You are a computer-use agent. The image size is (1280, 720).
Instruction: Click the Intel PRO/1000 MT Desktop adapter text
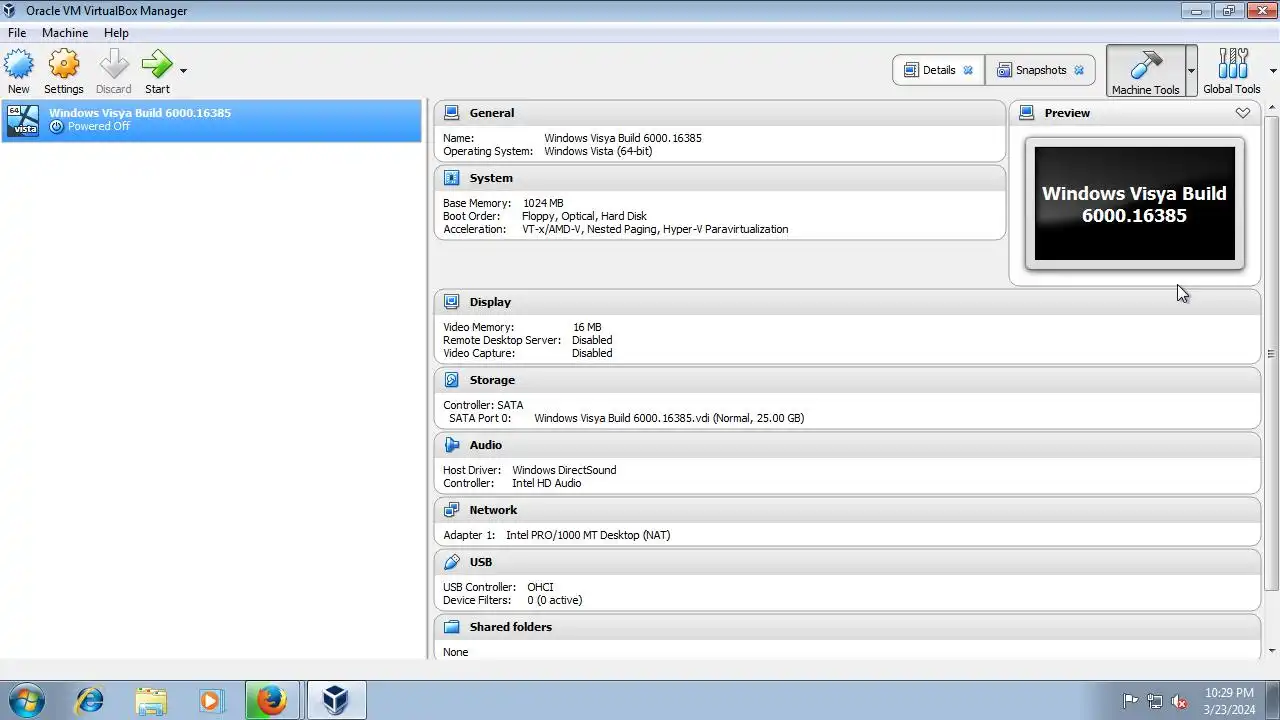(588, 535)
